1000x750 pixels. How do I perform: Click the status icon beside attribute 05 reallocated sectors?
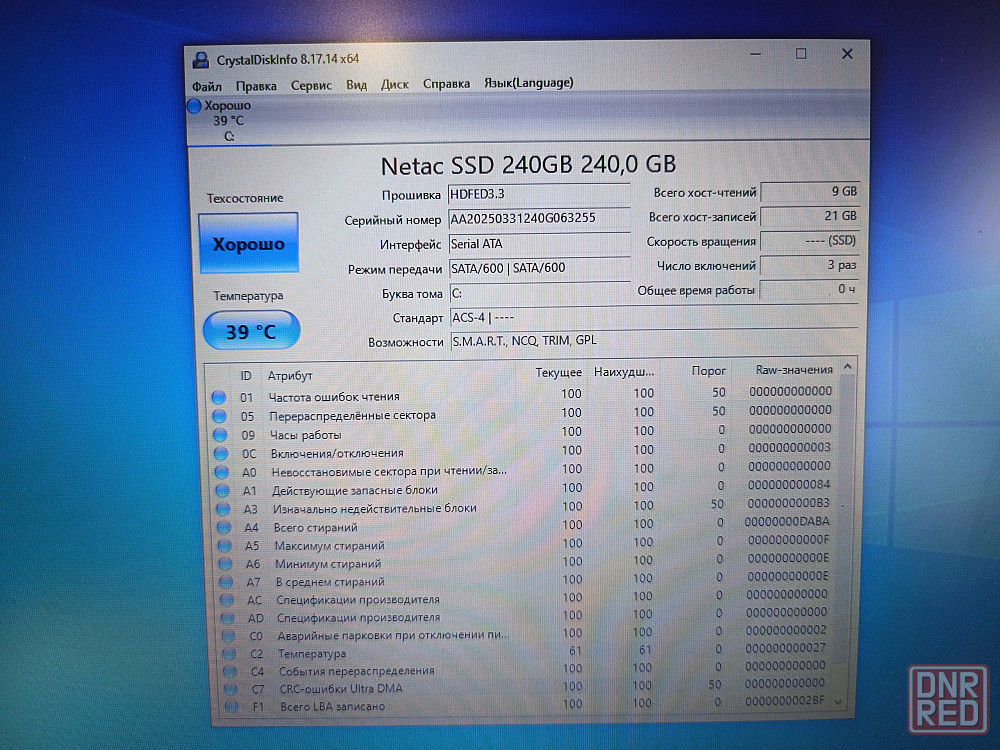(x=218, y=415)
